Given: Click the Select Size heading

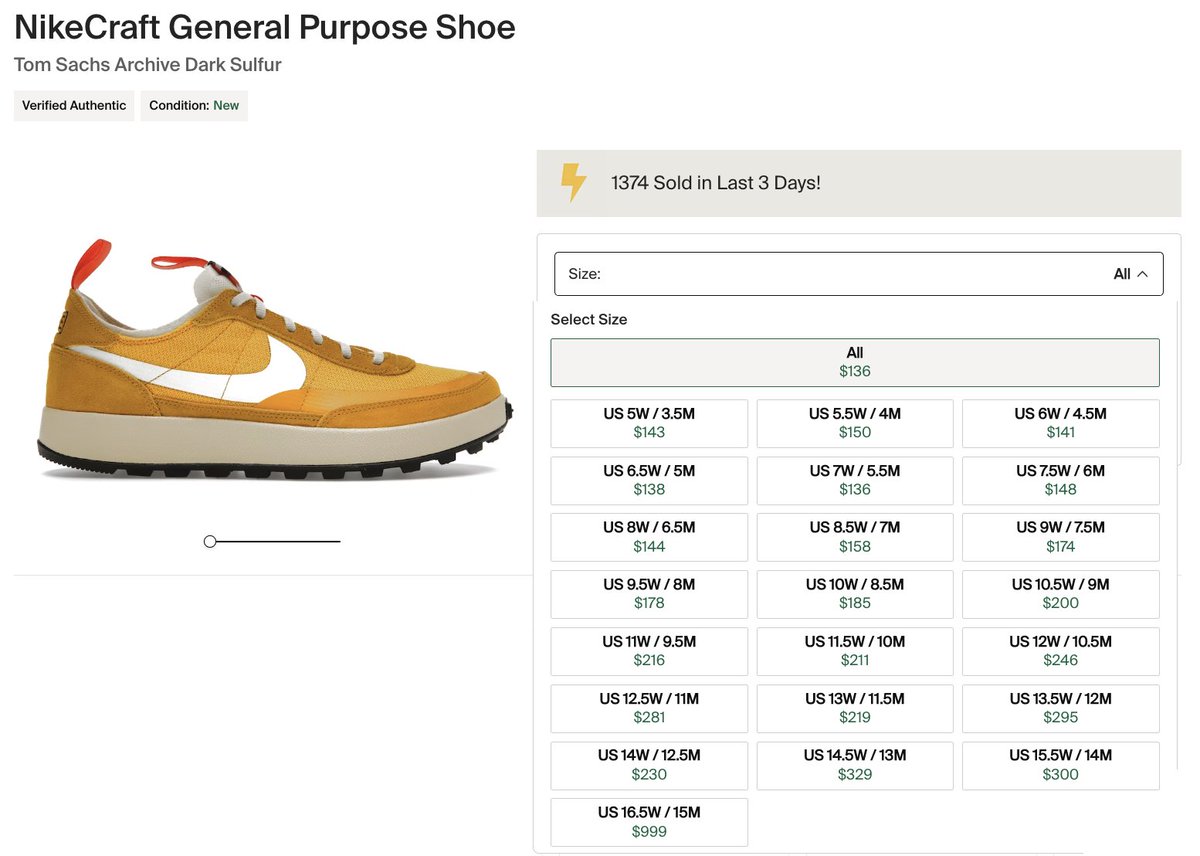Looking at the screenshot, I should tap(589, 320).
